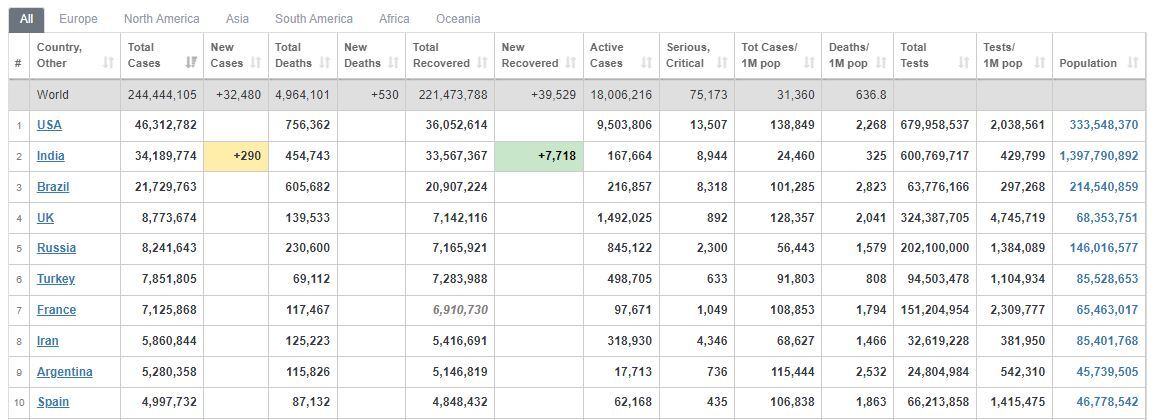Click World total cases 244,444,105
Image resolution: width=1155 pixels, height=420 pixels.
(x=162, y=95)
